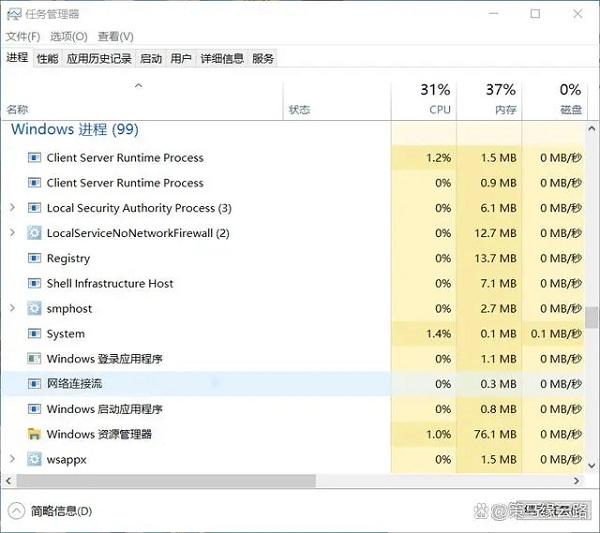Click the Windows 登录应用程序 icon

click(x=34, y=359)
